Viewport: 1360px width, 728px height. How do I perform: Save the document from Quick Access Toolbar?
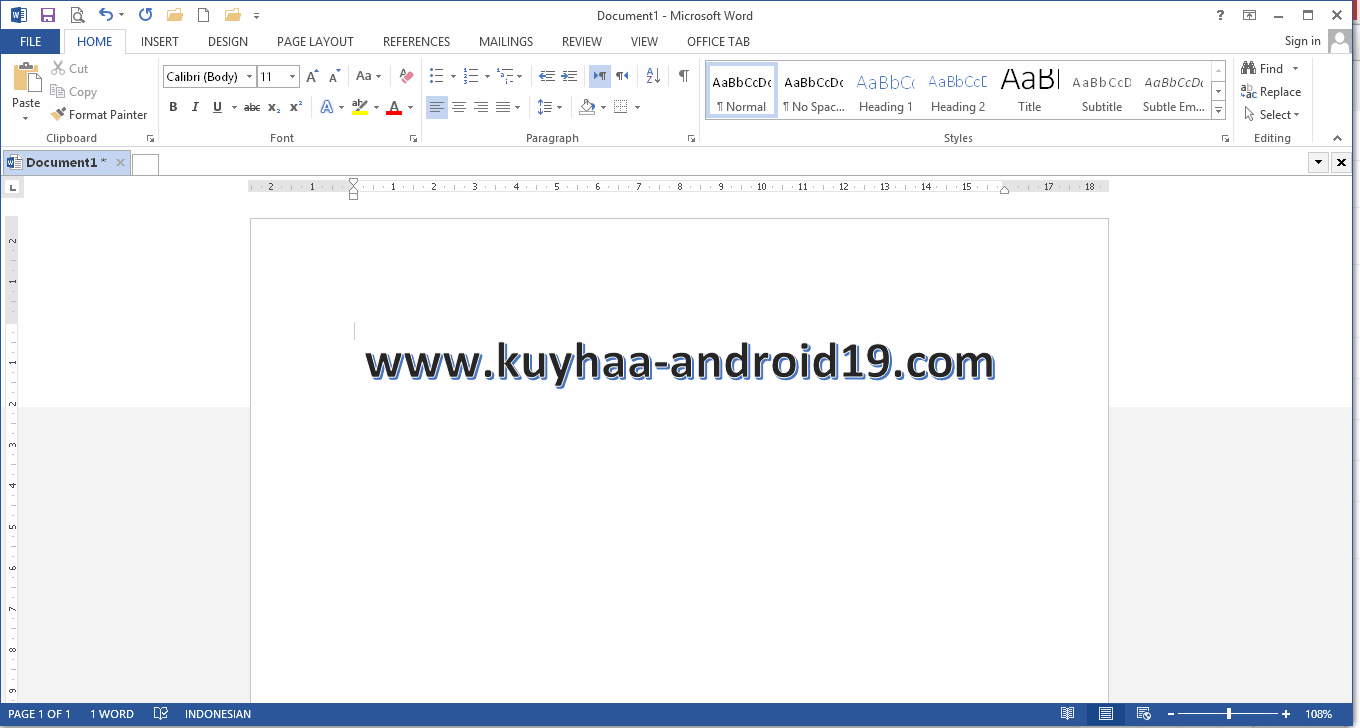(x=47, y=15)
